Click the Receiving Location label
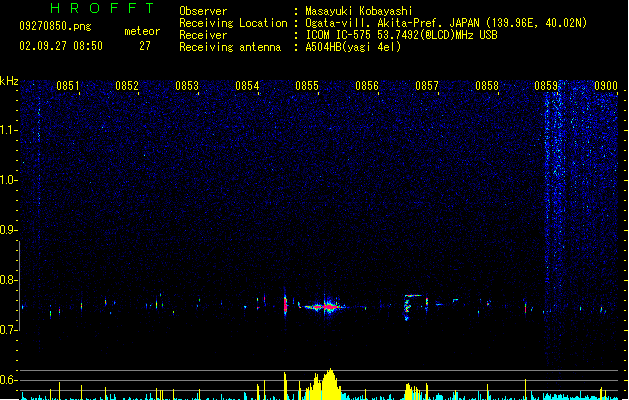This screenshot has width=629, height=400. 233,23
